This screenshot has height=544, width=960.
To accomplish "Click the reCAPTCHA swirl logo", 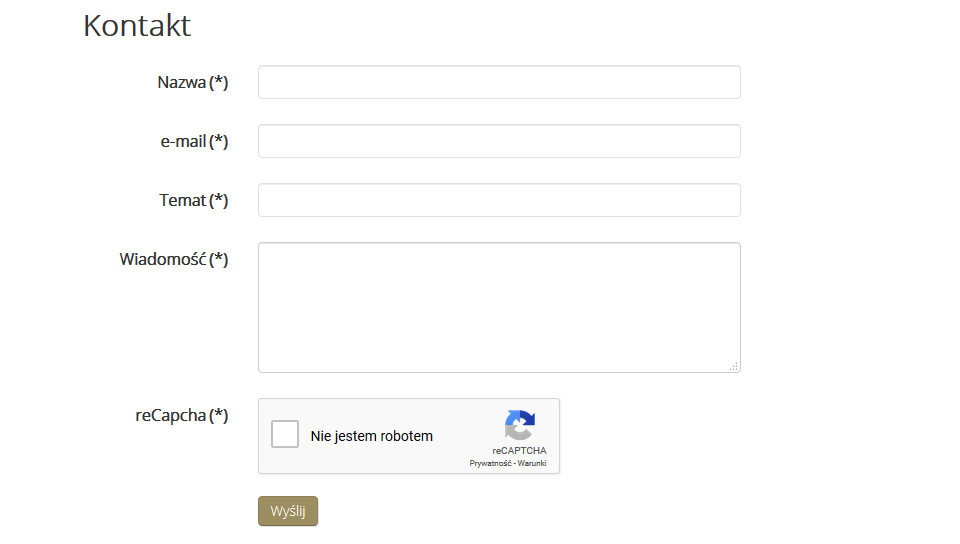I will (x=520, y=425).
